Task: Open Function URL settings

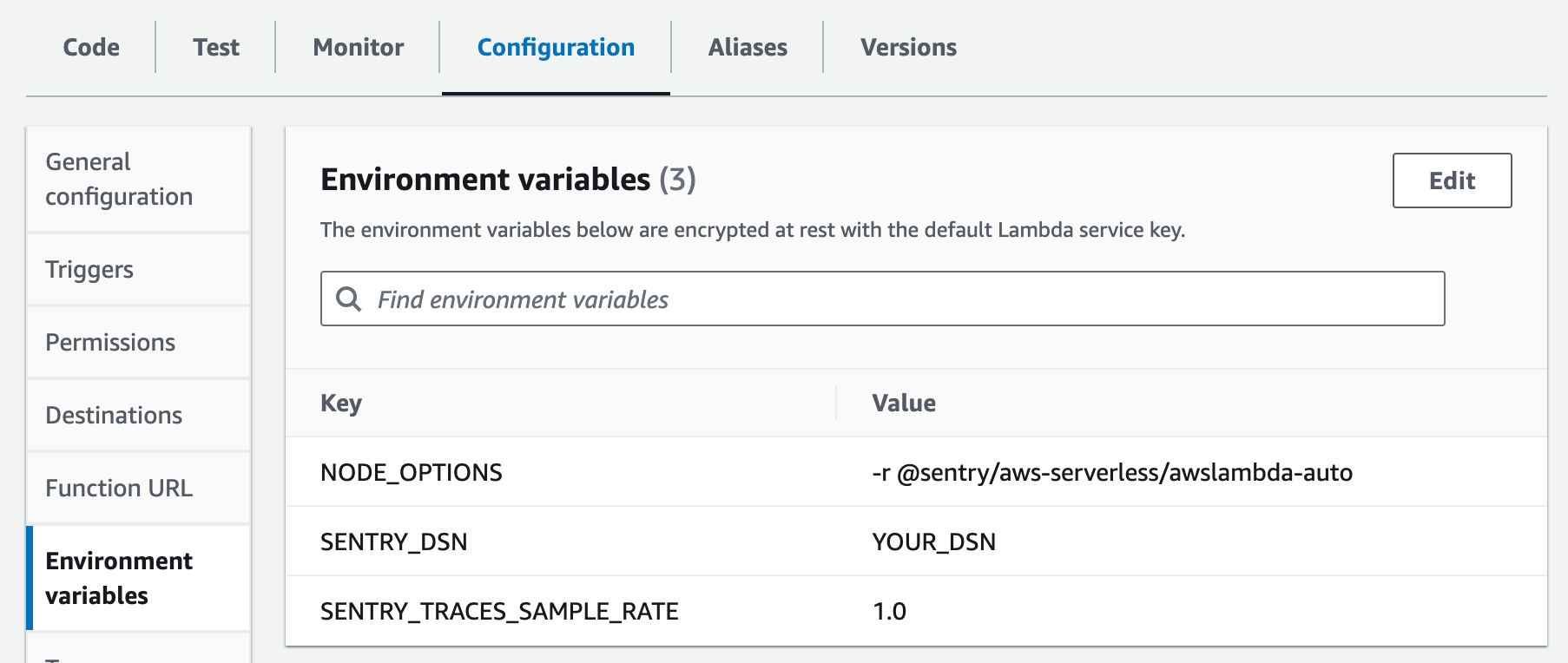Action: point(119,489)
